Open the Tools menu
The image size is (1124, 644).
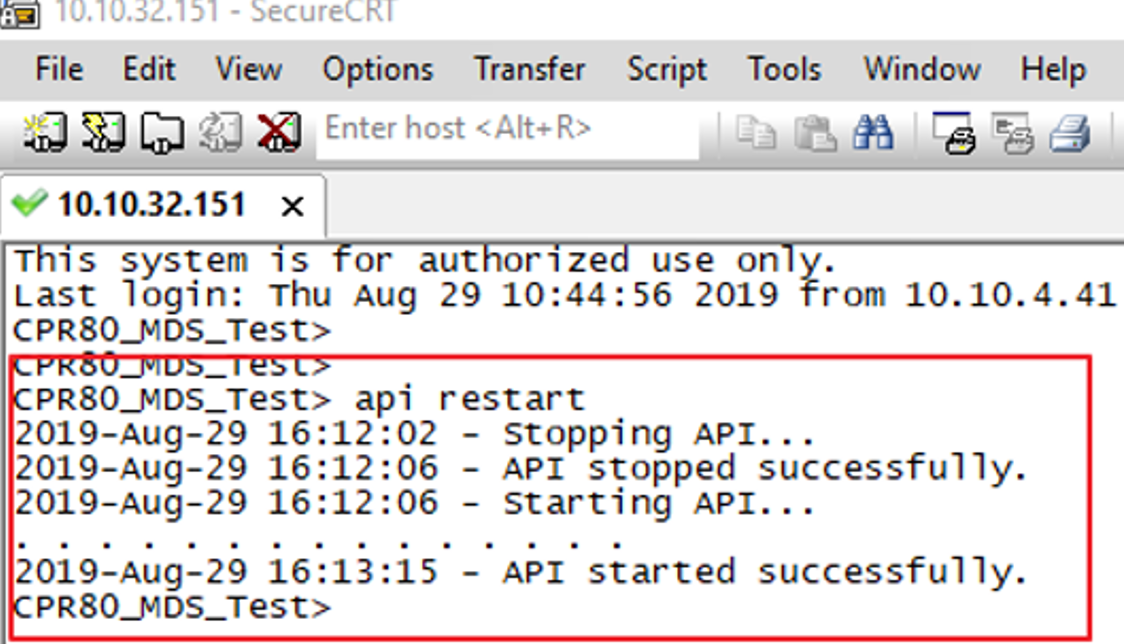(x=784, y=70)
